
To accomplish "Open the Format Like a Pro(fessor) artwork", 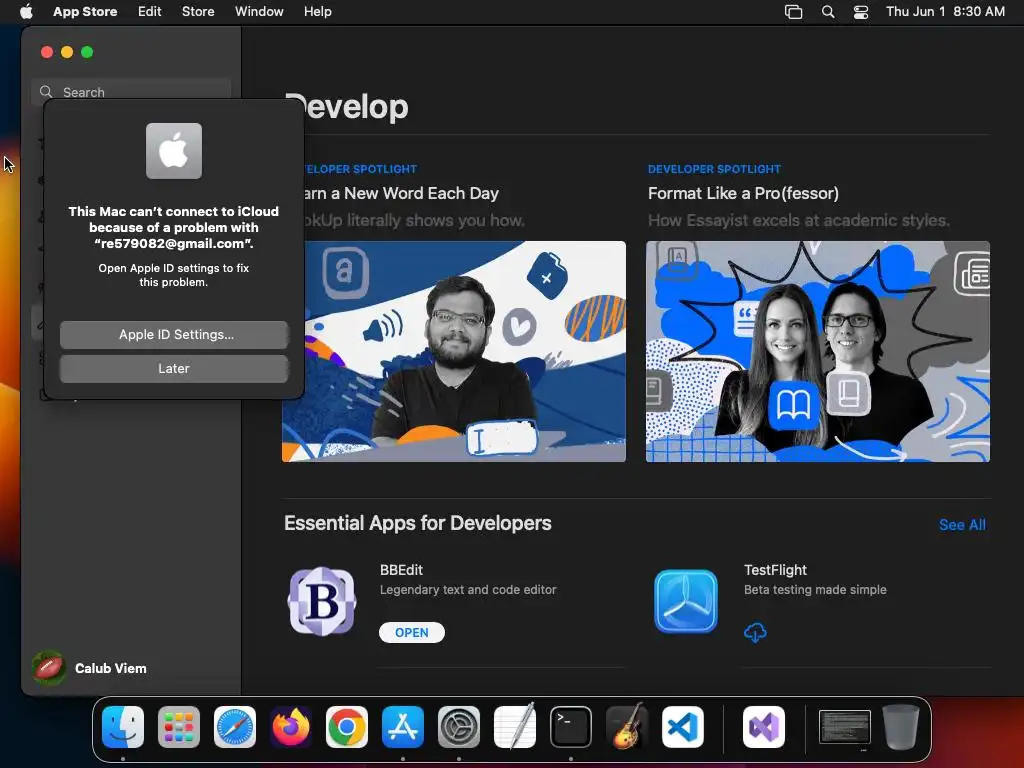I will [818, 351].
